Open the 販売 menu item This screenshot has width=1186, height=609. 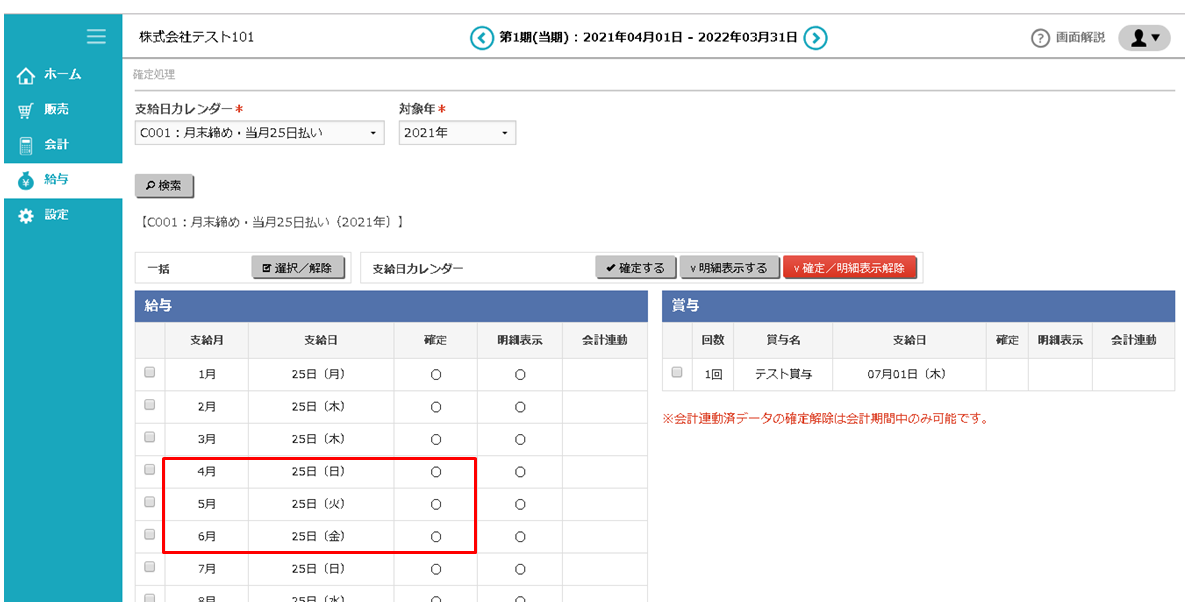[57, 110]
